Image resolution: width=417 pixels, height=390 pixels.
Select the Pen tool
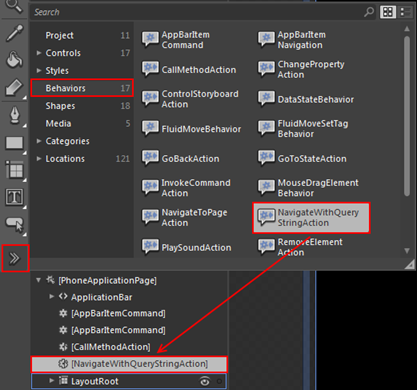14,116
